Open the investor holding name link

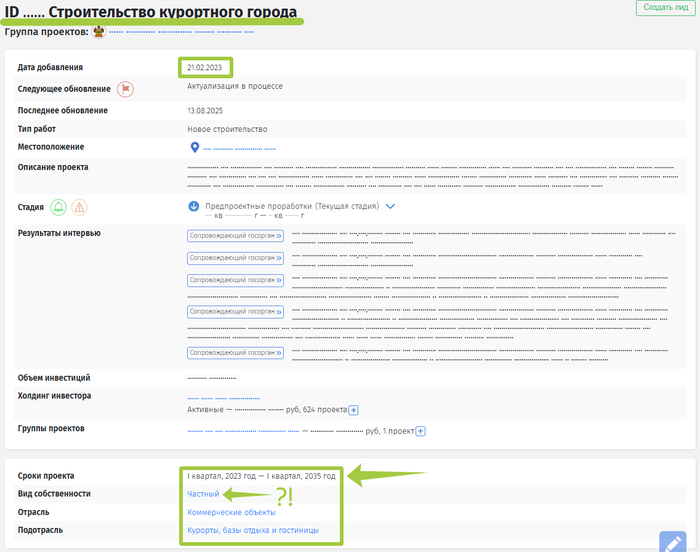point(223,397)
